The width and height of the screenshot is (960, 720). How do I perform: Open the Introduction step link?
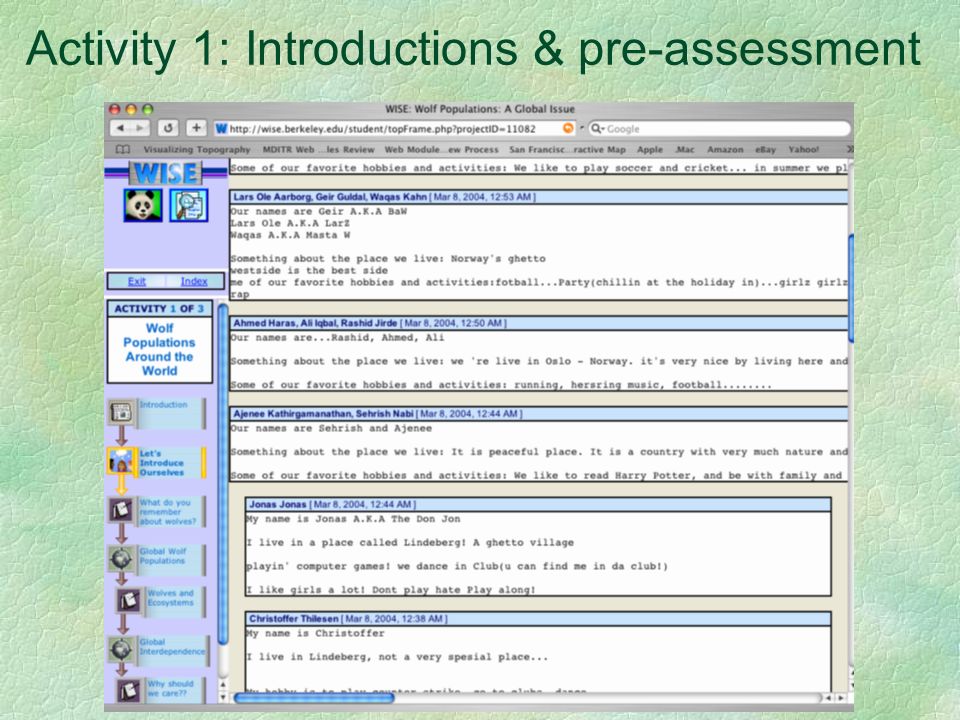point(163,405)
